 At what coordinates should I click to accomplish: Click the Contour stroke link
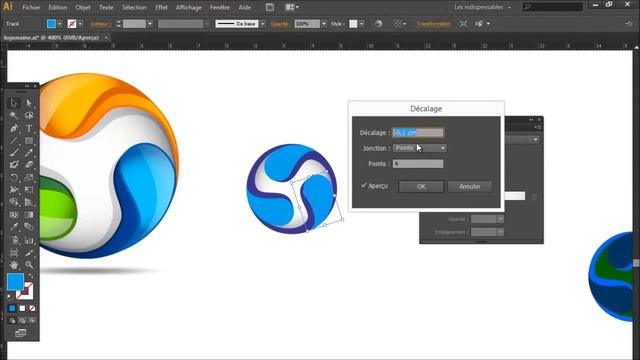click(100, 24)
